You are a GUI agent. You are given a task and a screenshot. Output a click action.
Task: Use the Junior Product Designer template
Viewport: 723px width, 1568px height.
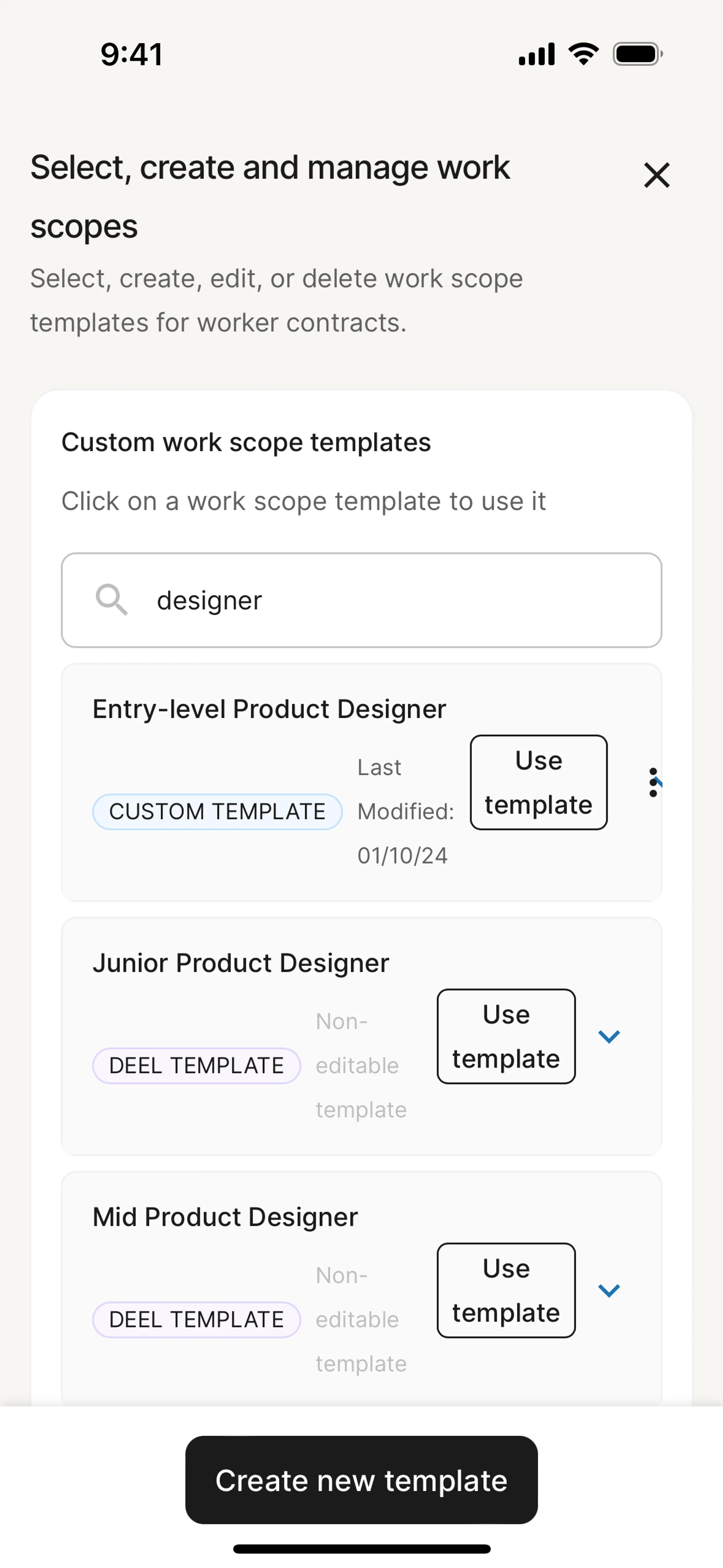[506, 1036]
